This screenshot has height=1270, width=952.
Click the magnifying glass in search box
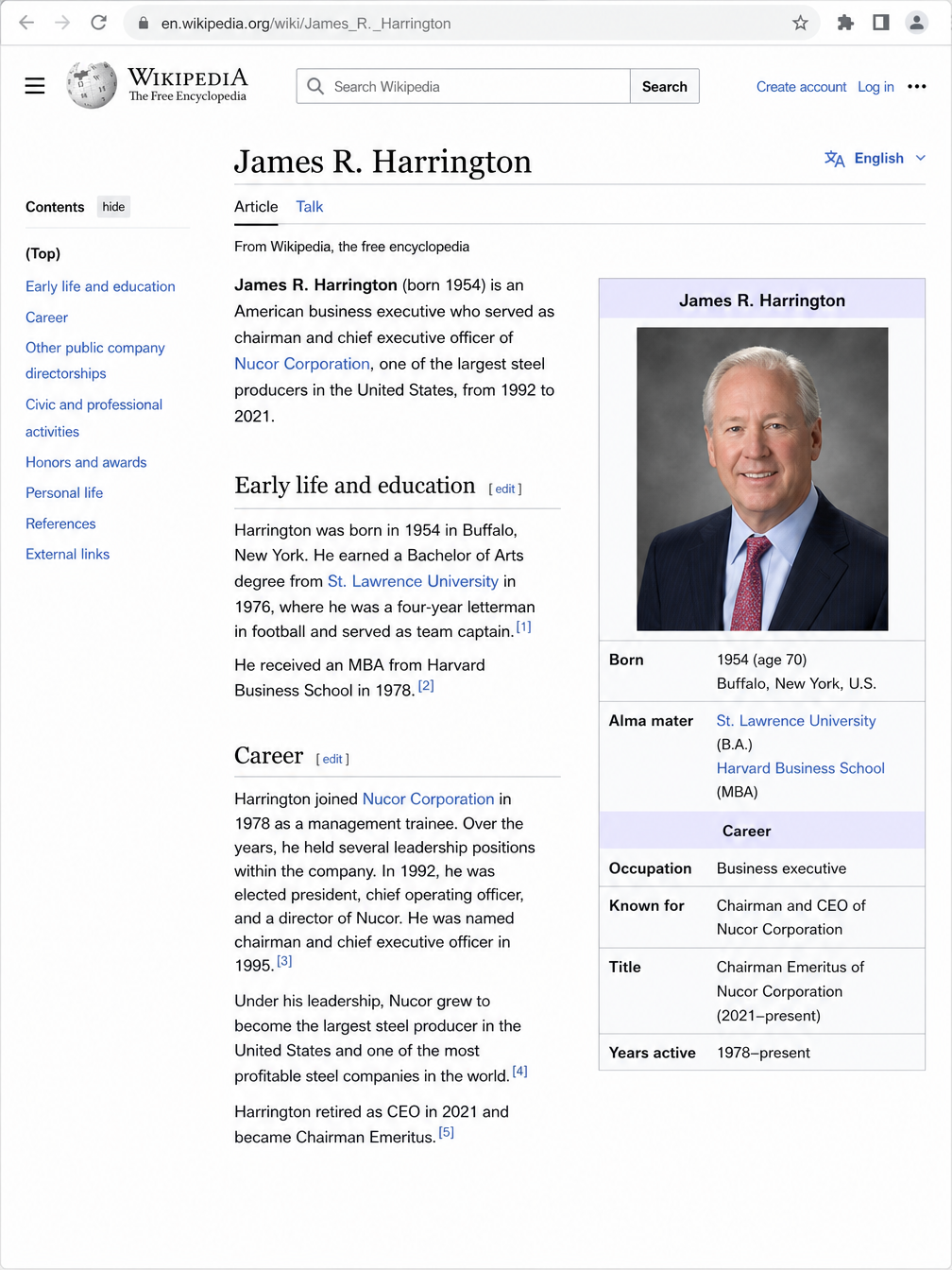315,86
